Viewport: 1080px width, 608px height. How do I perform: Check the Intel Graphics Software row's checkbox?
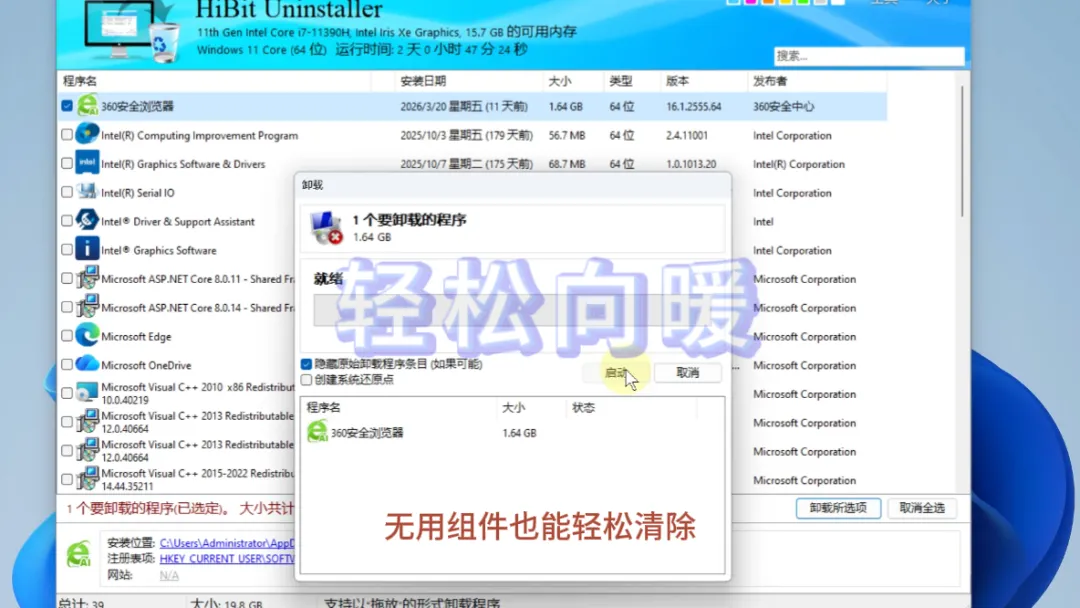tap(67, 250)
